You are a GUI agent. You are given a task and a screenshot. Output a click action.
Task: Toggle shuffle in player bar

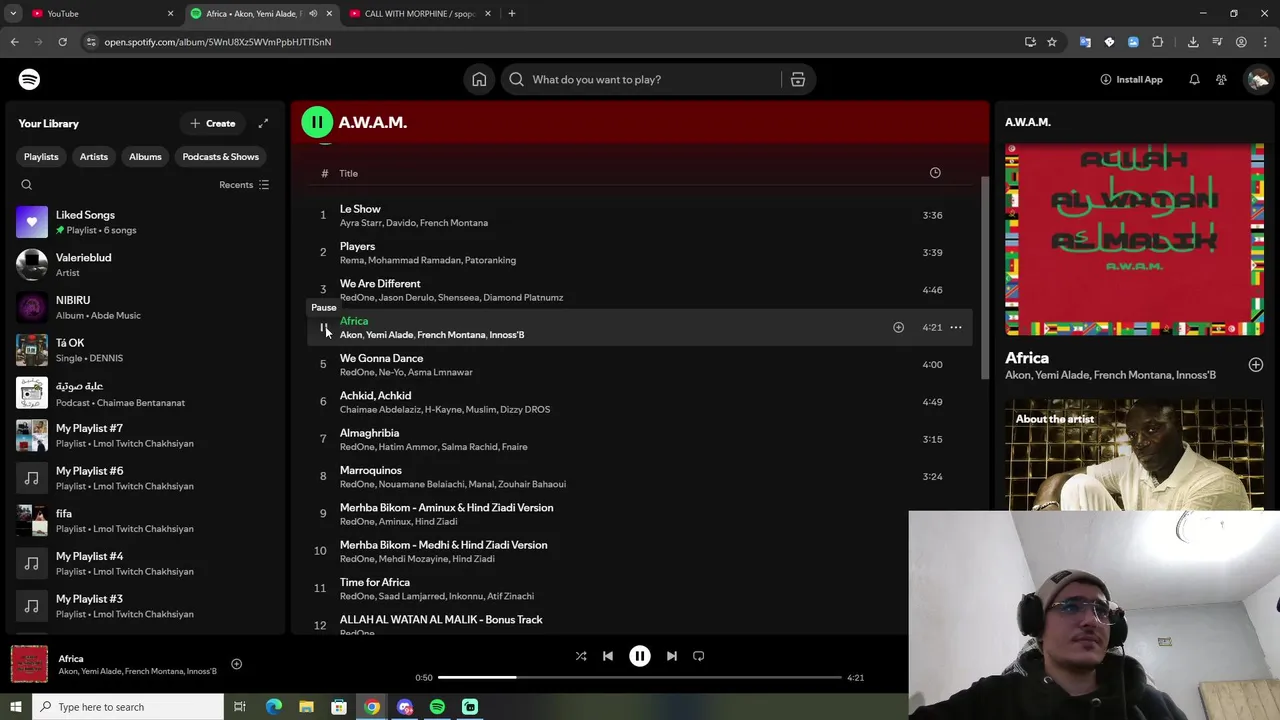(581, 656)
